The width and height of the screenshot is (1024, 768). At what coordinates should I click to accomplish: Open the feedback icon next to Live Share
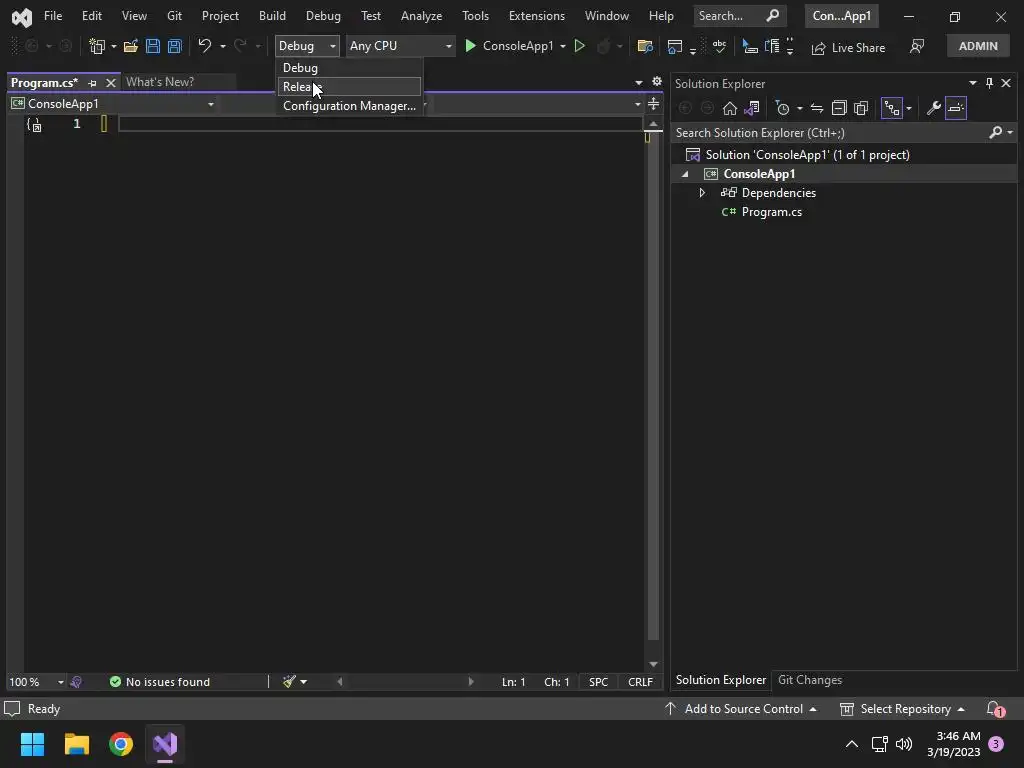coord(917,46)
